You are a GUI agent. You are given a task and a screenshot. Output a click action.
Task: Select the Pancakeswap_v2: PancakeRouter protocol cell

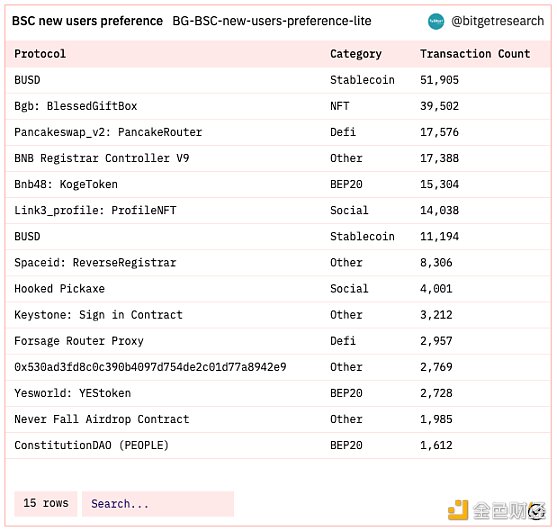point(108,132)
